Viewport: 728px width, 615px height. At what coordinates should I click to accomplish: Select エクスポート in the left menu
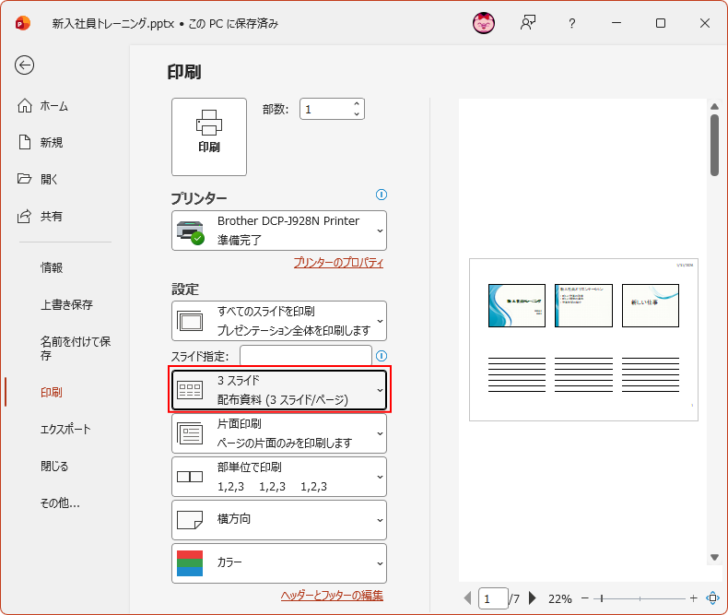[x=65, y=429]
